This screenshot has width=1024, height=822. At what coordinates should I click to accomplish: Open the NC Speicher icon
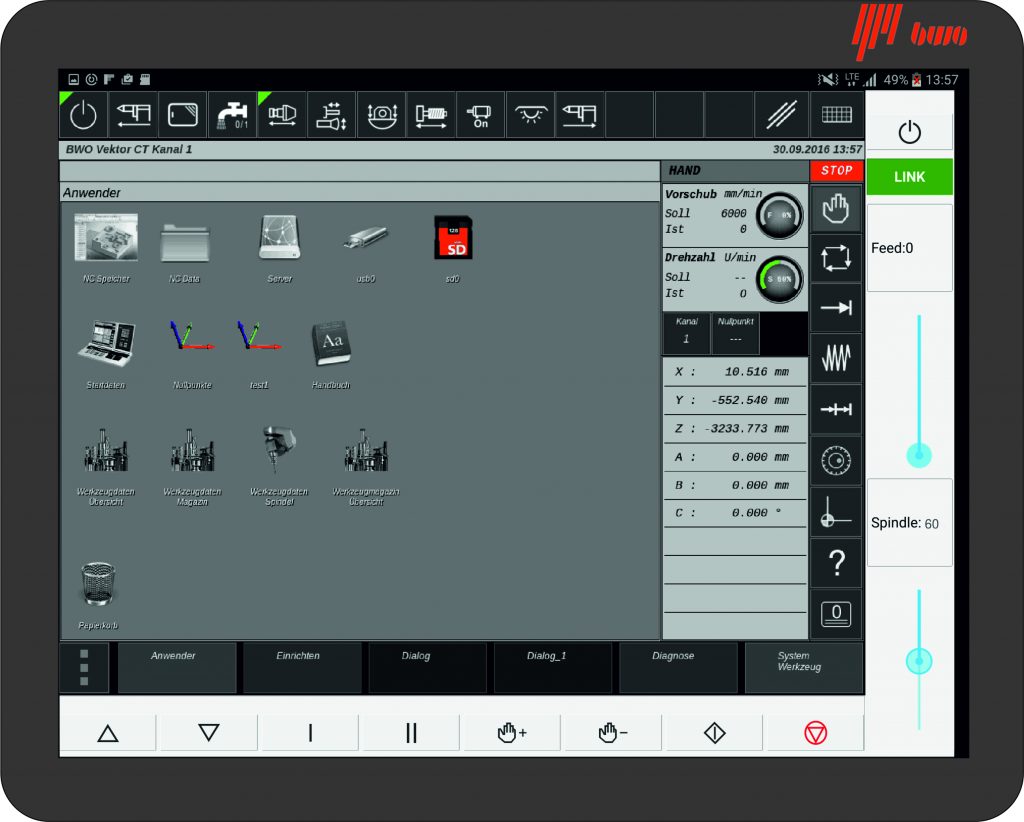click(x=105, y=241)
